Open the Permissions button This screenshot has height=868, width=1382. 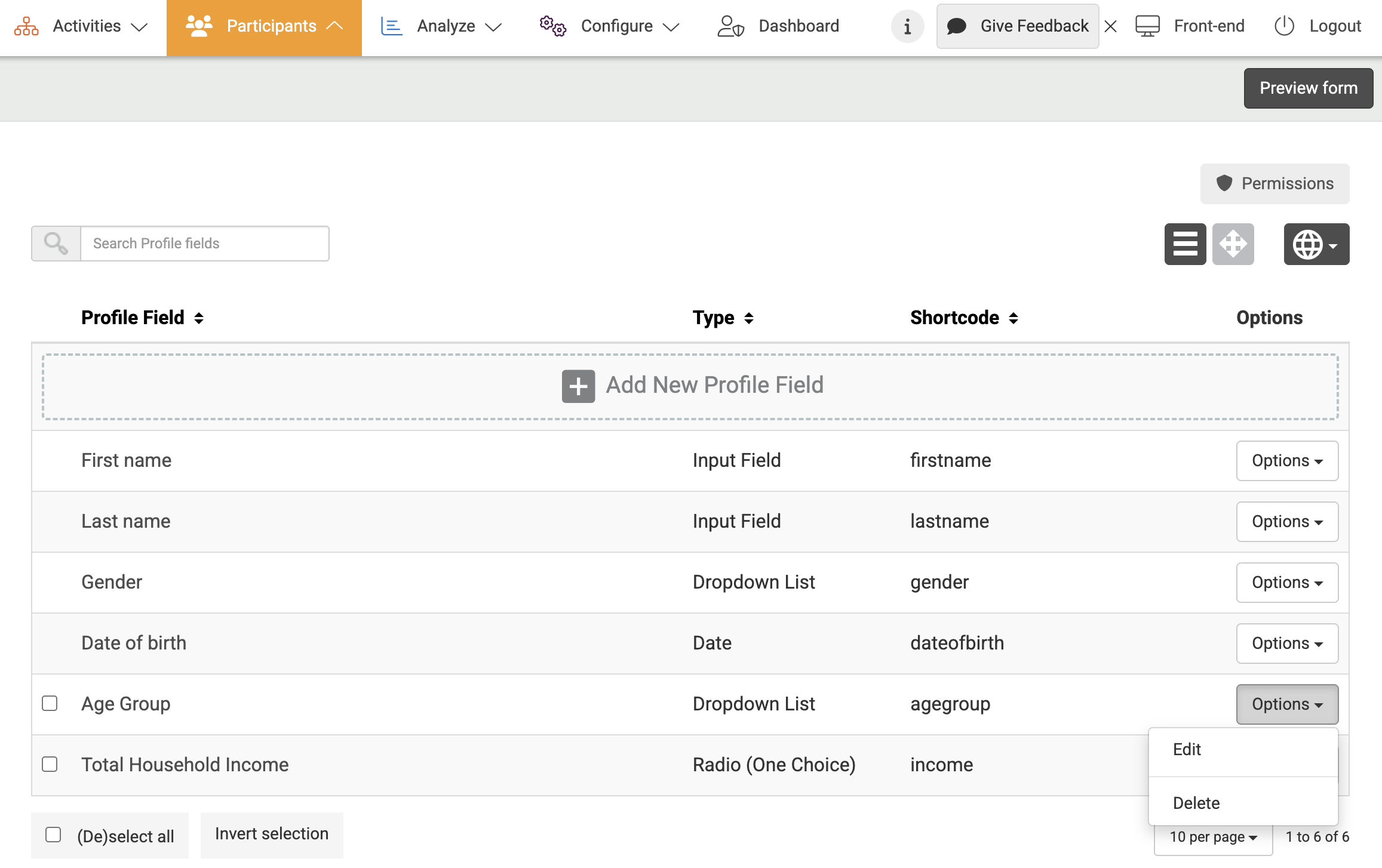pyautogui.click(x=1274, y=184)
